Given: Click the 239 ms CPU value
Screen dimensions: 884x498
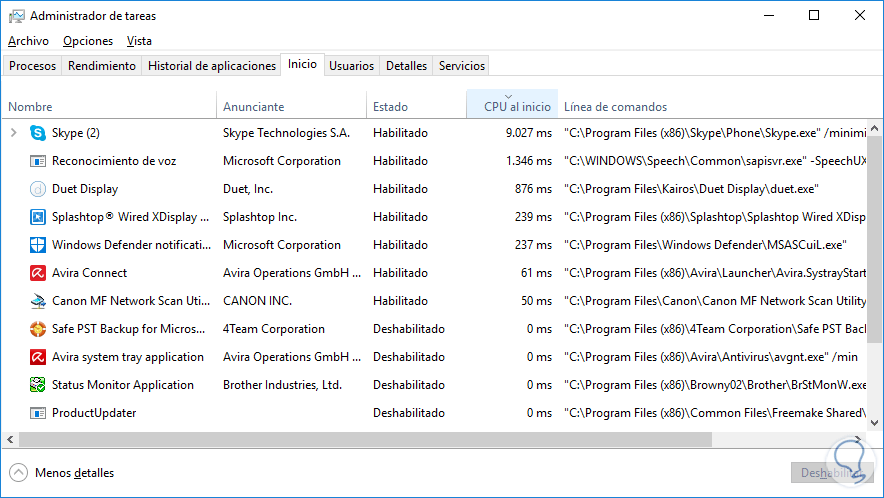Looking at the screenshot, I should pyautogui.click(x=533, y=217).
